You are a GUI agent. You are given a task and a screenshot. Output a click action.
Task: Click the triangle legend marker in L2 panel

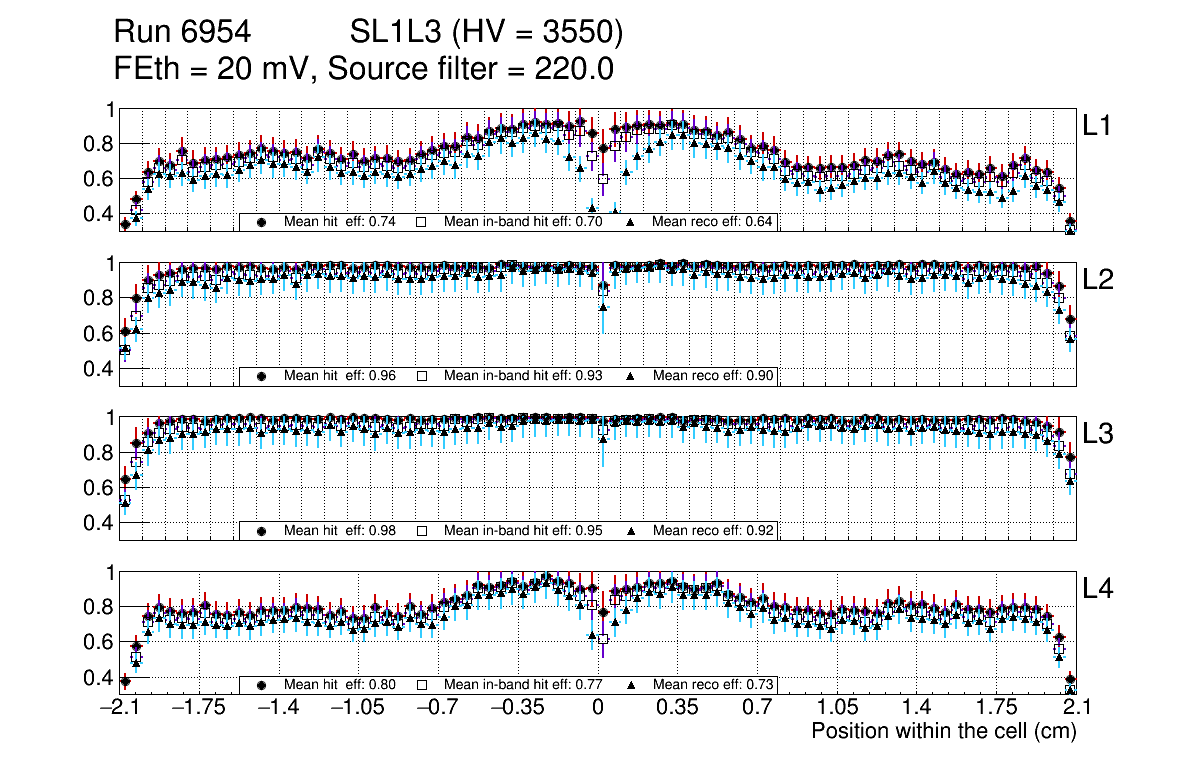[632, 376]
